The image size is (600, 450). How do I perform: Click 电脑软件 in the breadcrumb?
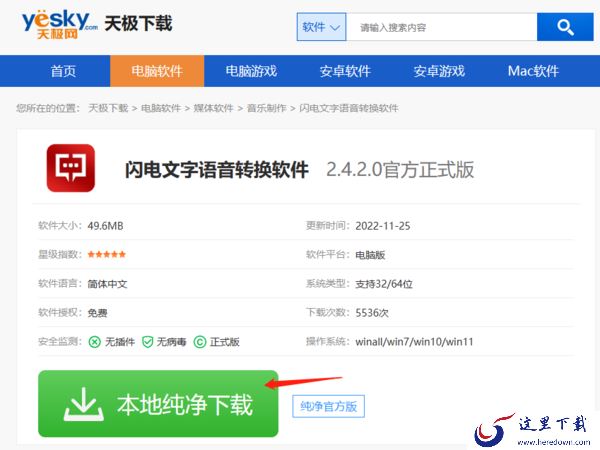[x=161, y=108]
